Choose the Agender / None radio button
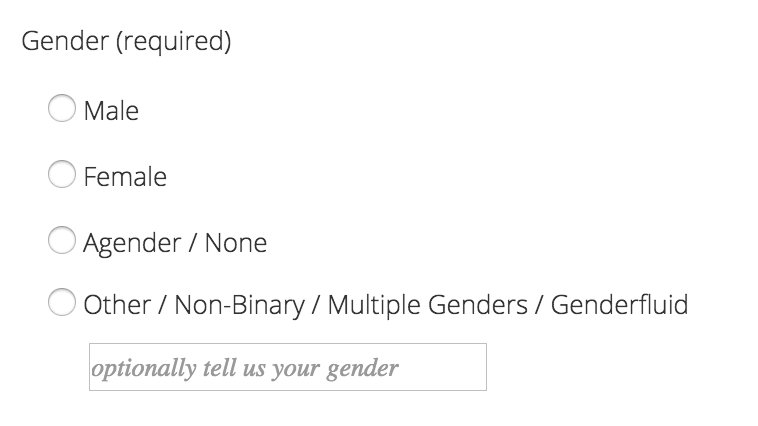 (62, 241)
